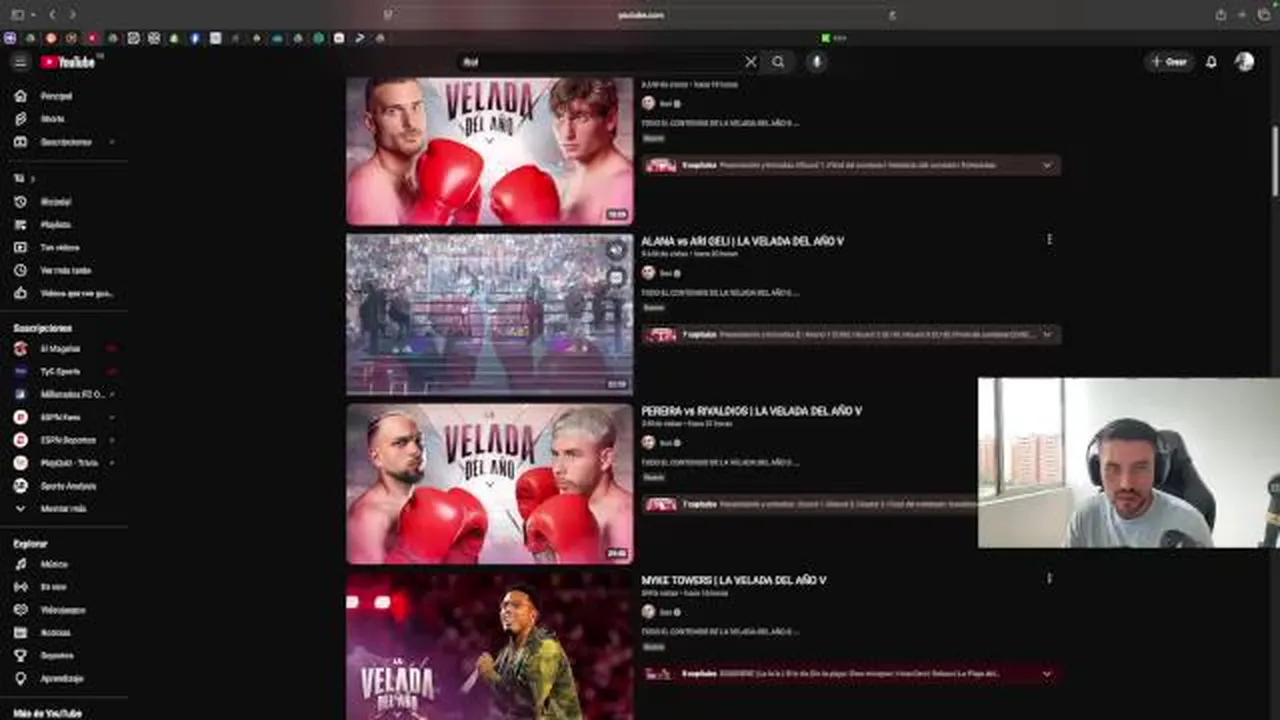1280x720 pixels.
Task: Open account avatar menu
Action: pyautogui.click(x=1244, y=62)
